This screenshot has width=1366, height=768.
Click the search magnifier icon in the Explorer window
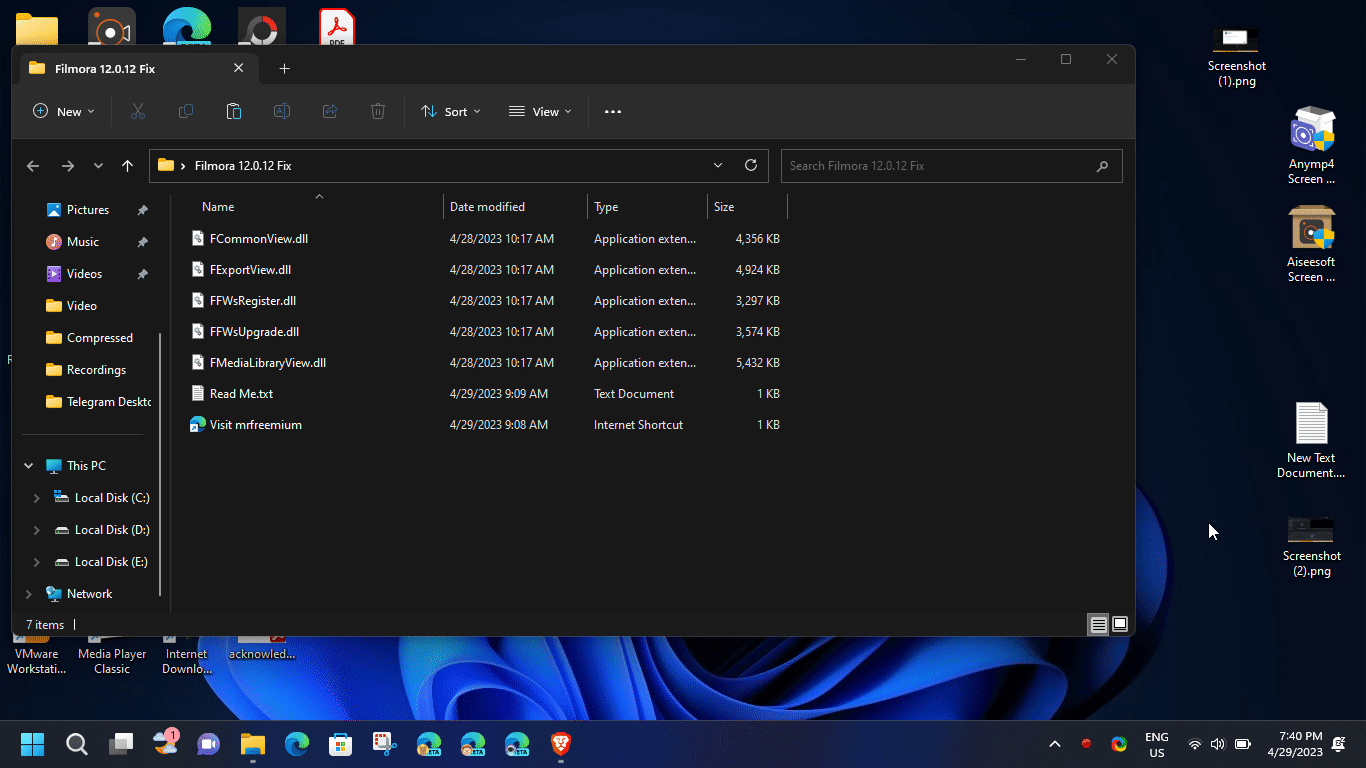pyautogui.click(x=1102, y=166)
